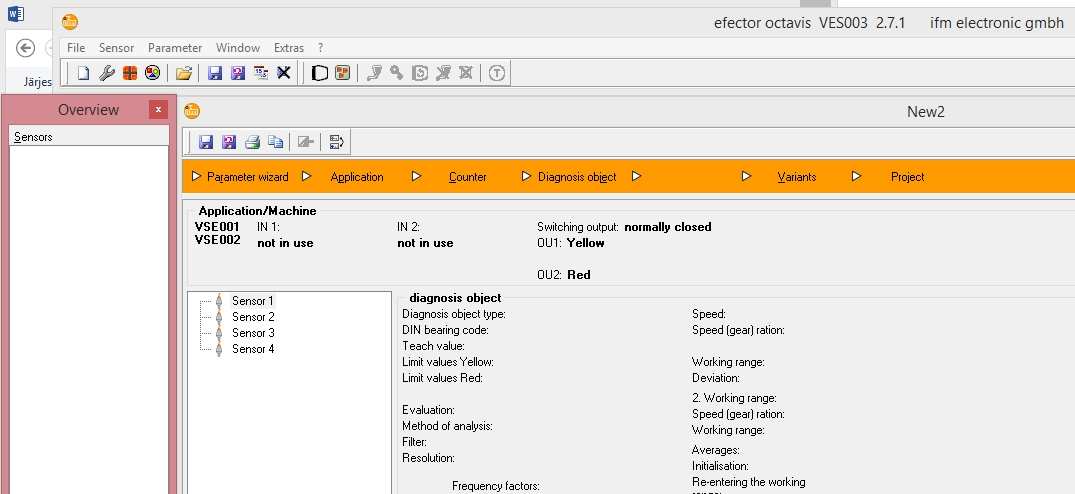This screenshot has width=1075, height=494.
Task: Click the colored squares toolbar icon
Action: [x=342, y=73]
